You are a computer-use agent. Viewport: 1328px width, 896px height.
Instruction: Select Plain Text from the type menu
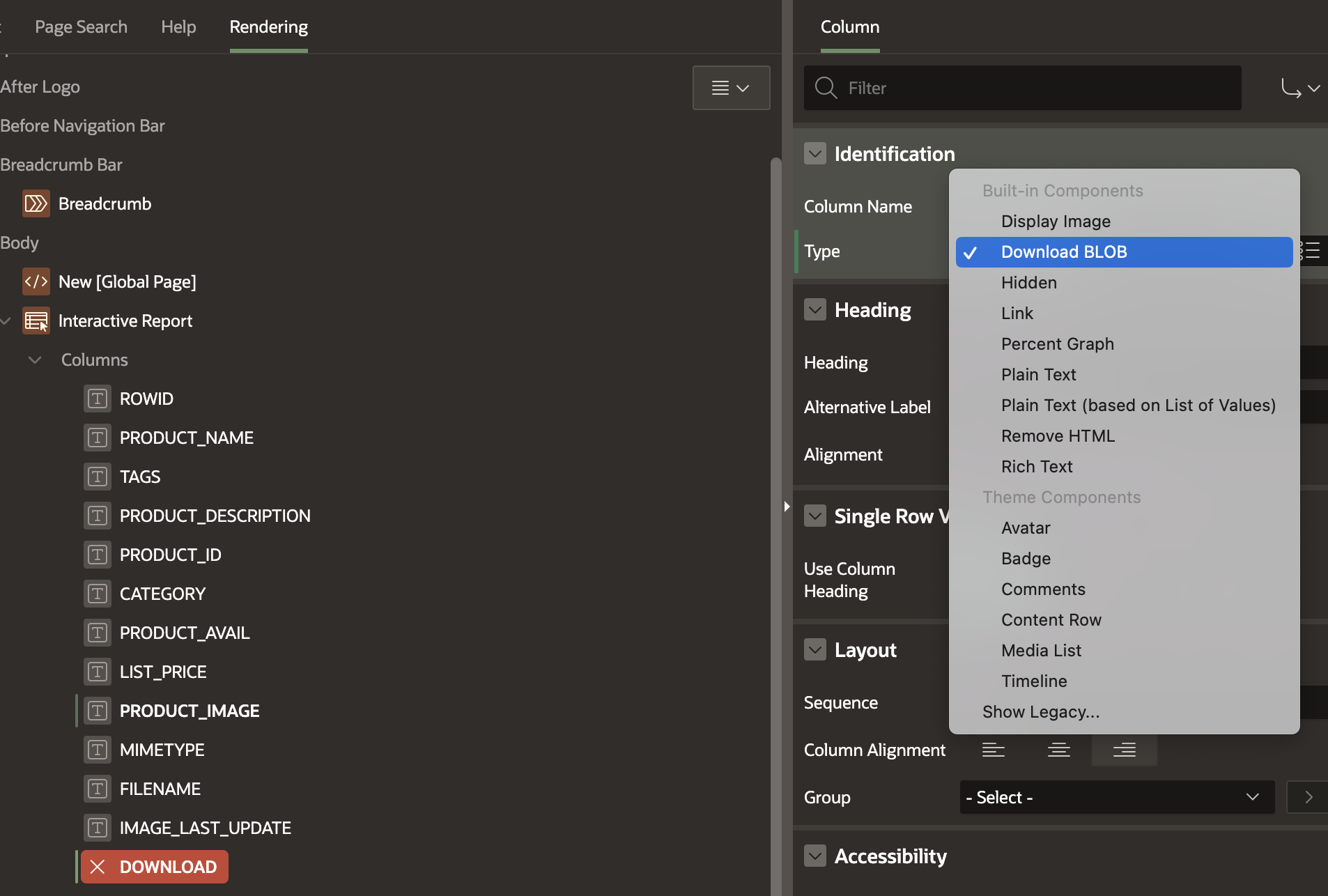click(x=1038, y=374)
